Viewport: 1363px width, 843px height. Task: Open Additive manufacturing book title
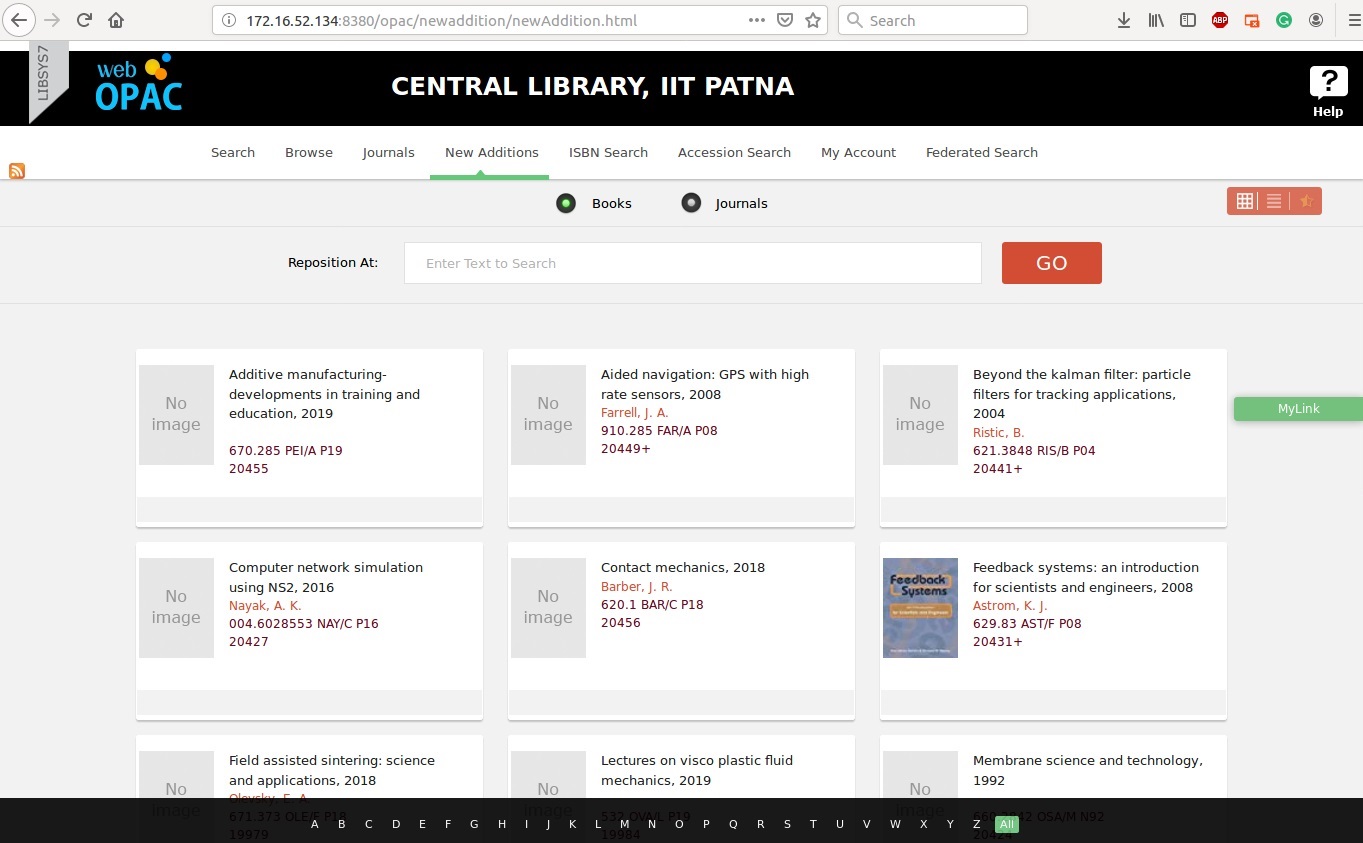(x=324, y=394)
